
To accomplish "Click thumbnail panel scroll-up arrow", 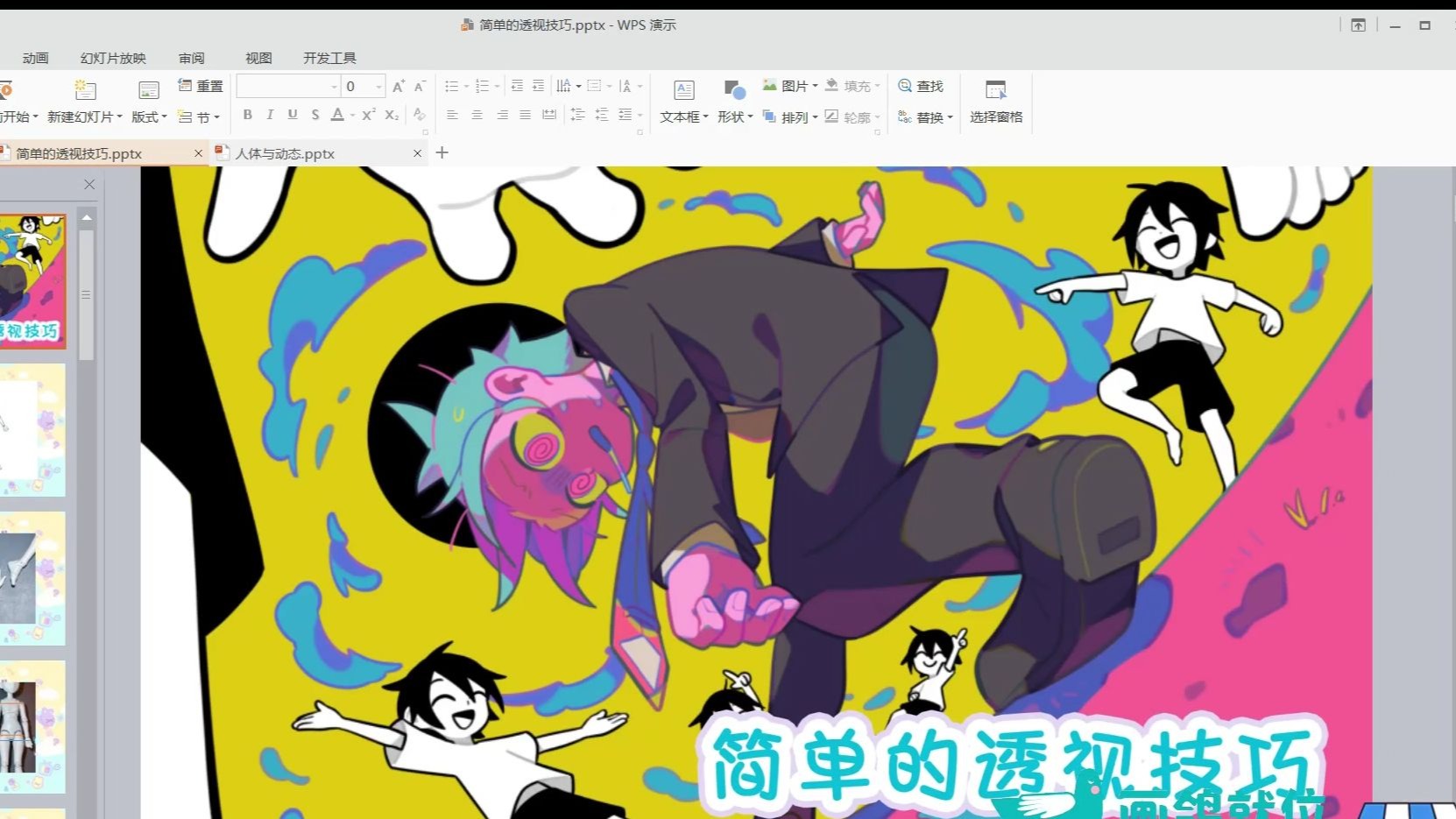I will coord(87,217).
